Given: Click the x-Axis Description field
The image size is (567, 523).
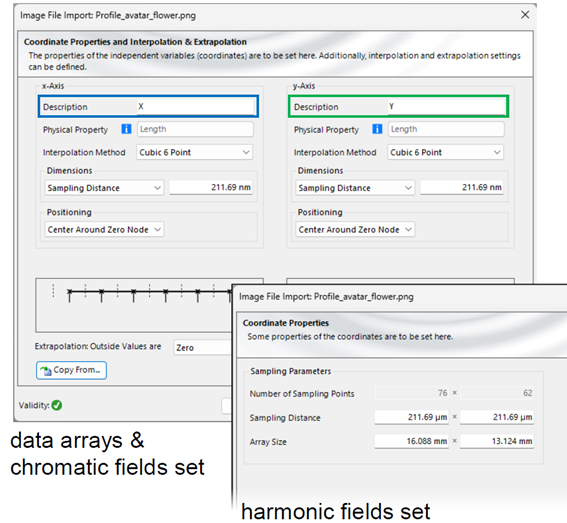Looking at the screenshot, I should tap(196, 106).
